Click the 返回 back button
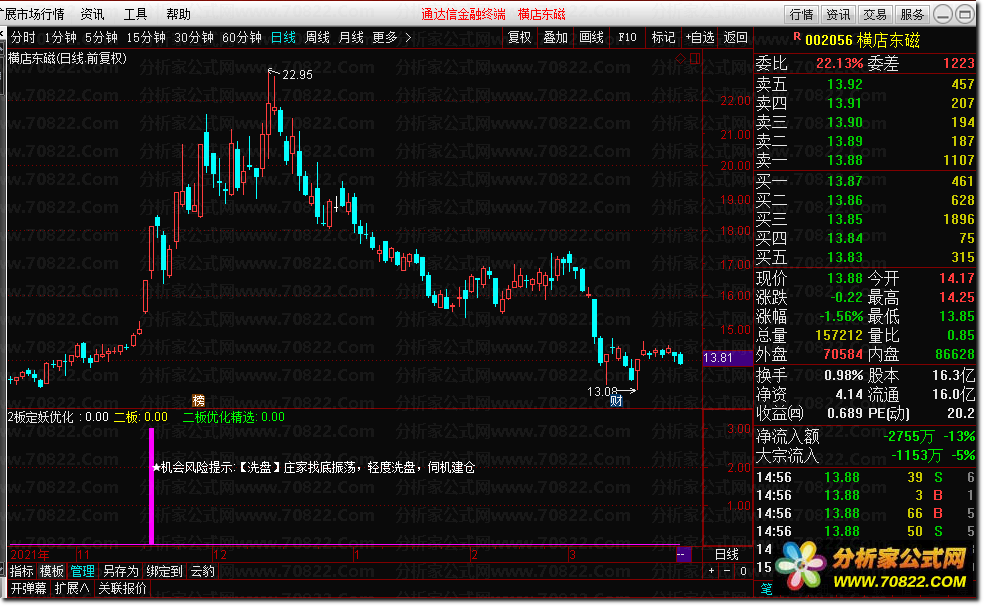Viewport: 985px width, 606px height. point(736,38)
